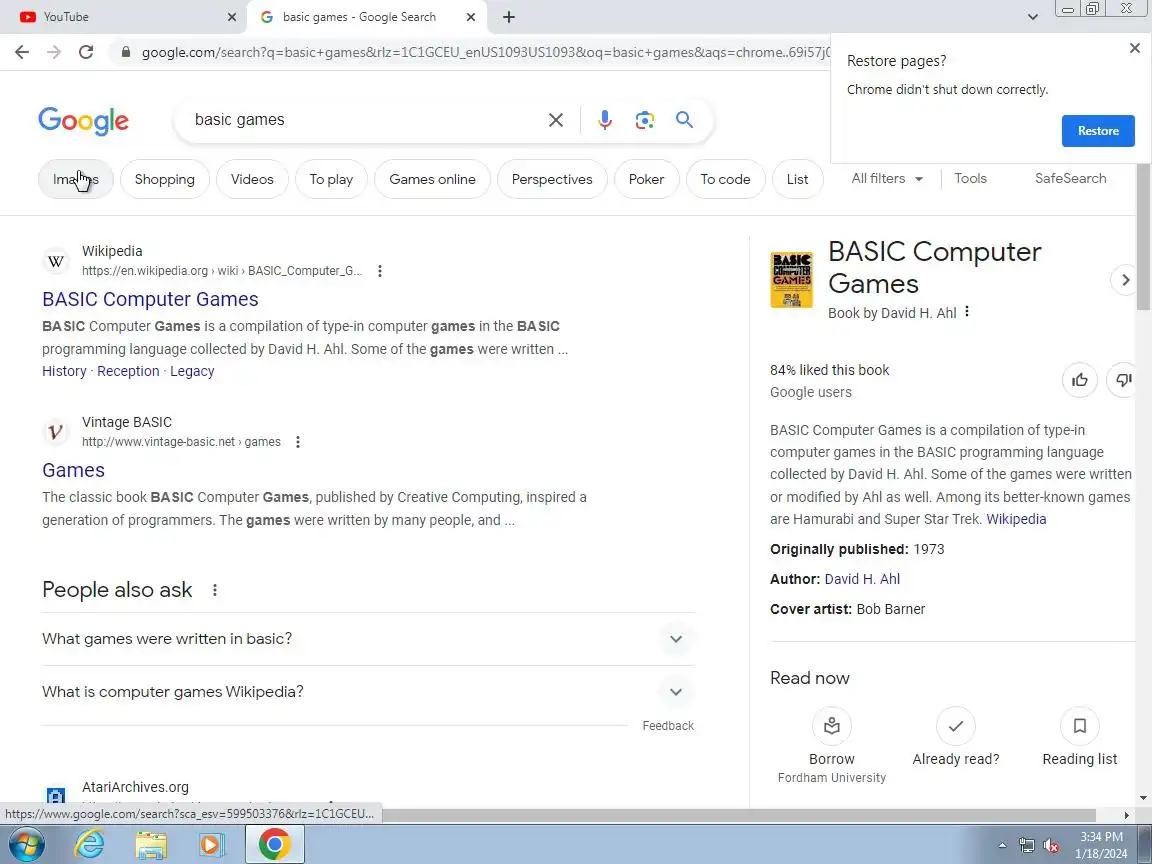Select the To code filter chip

(x=725, y=179)
